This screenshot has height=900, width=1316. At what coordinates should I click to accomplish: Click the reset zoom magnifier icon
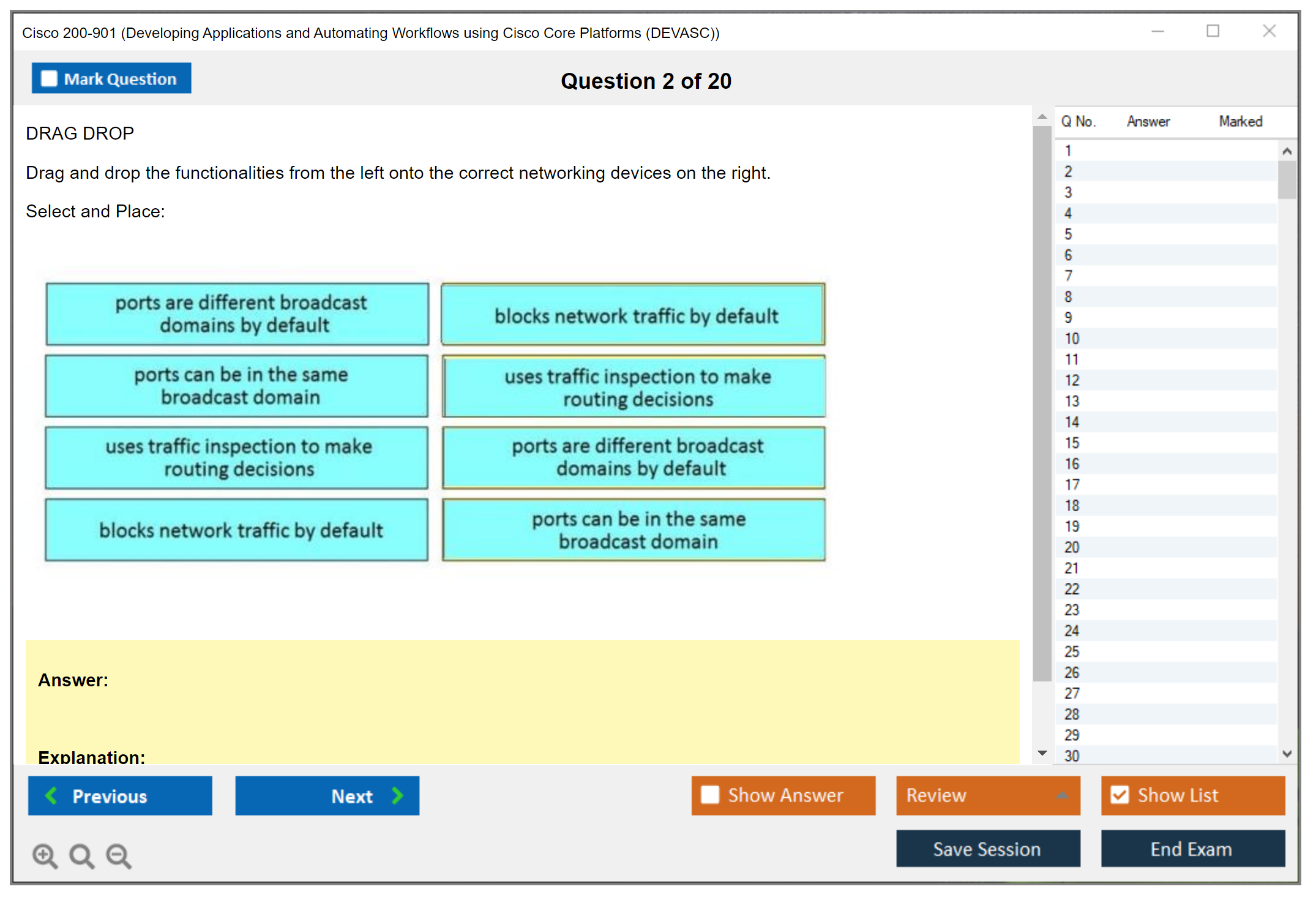pos(81,855)
